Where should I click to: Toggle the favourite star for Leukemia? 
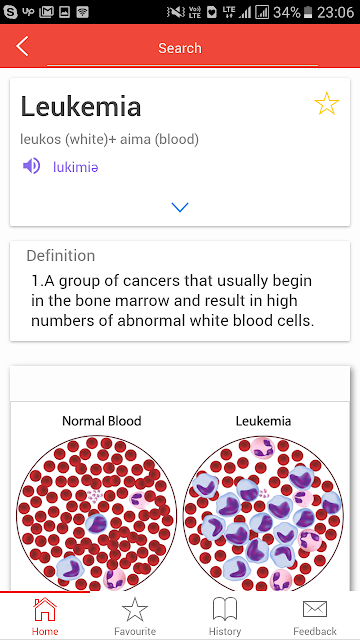[x=327, y=103]
